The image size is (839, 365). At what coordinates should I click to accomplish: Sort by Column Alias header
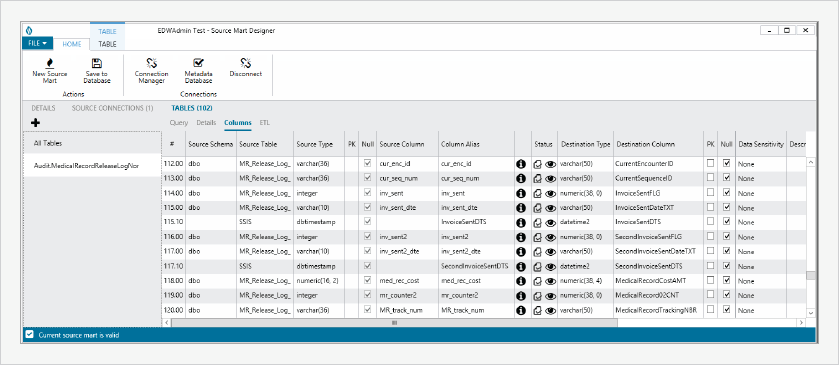coord(476,144)
